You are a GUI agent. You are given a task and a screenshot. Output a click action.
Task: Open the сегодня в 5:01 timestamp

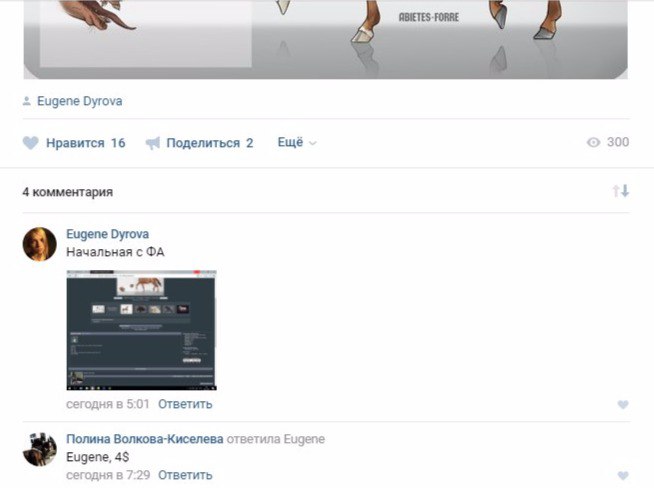[108, 404]
